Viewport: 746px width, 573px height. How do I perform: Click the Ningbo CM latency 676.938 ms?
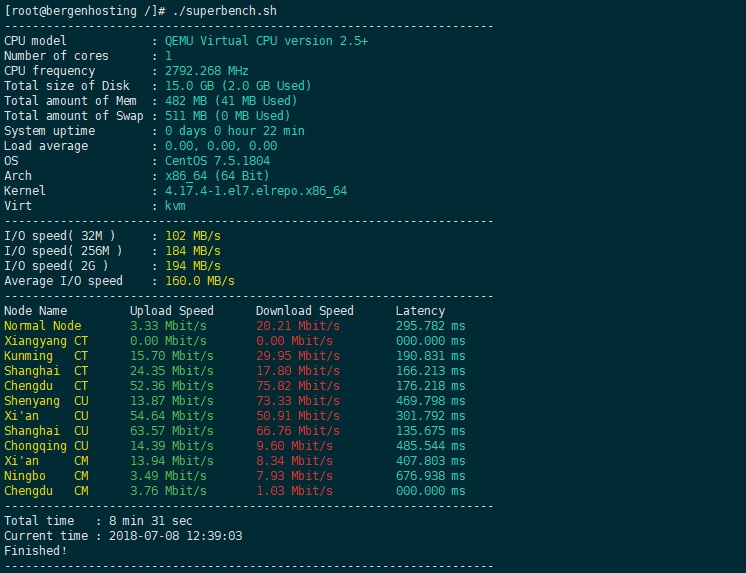click(x=431, y=476)
